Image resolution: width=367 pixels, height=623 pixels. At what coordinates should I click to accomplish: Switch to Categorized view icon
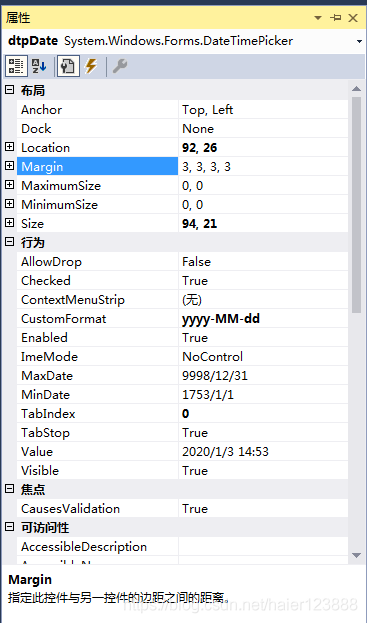pos(16,66)
